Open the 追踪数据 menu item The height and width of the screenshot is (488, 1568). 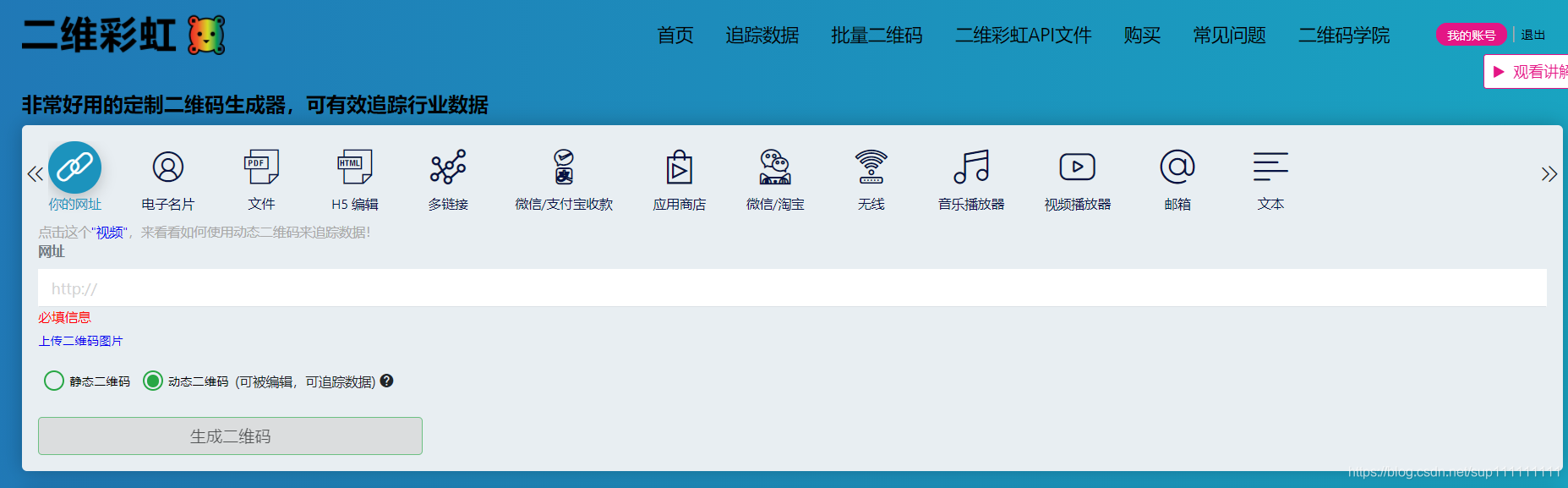pos(762,36)
